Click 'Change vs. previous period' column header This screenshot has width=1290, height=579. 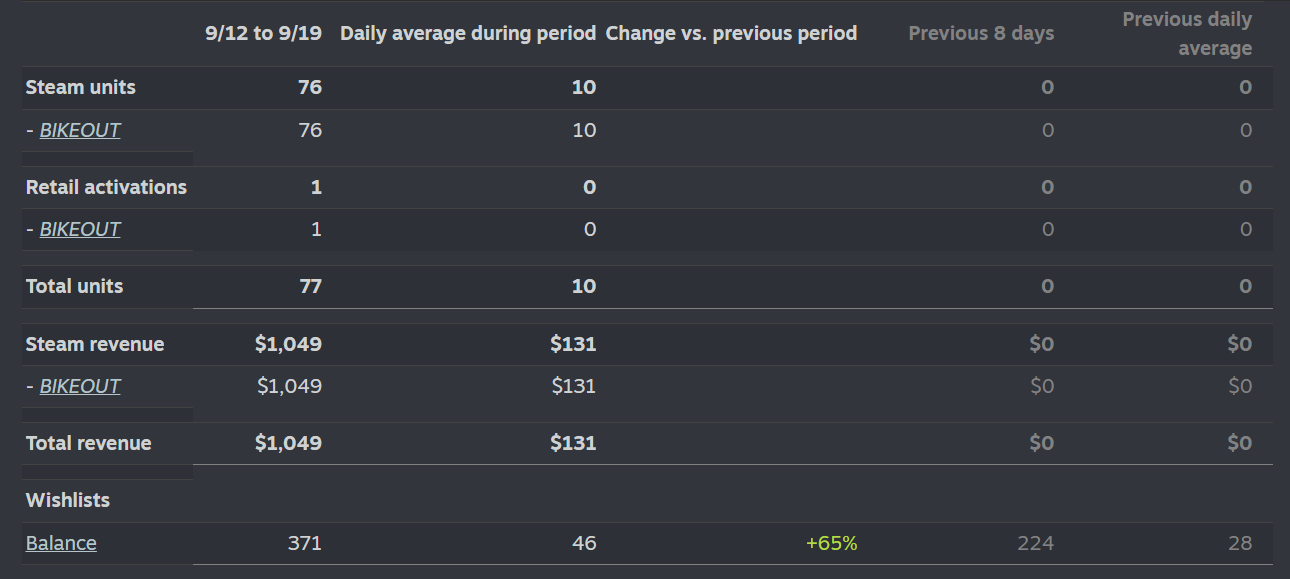731,33
